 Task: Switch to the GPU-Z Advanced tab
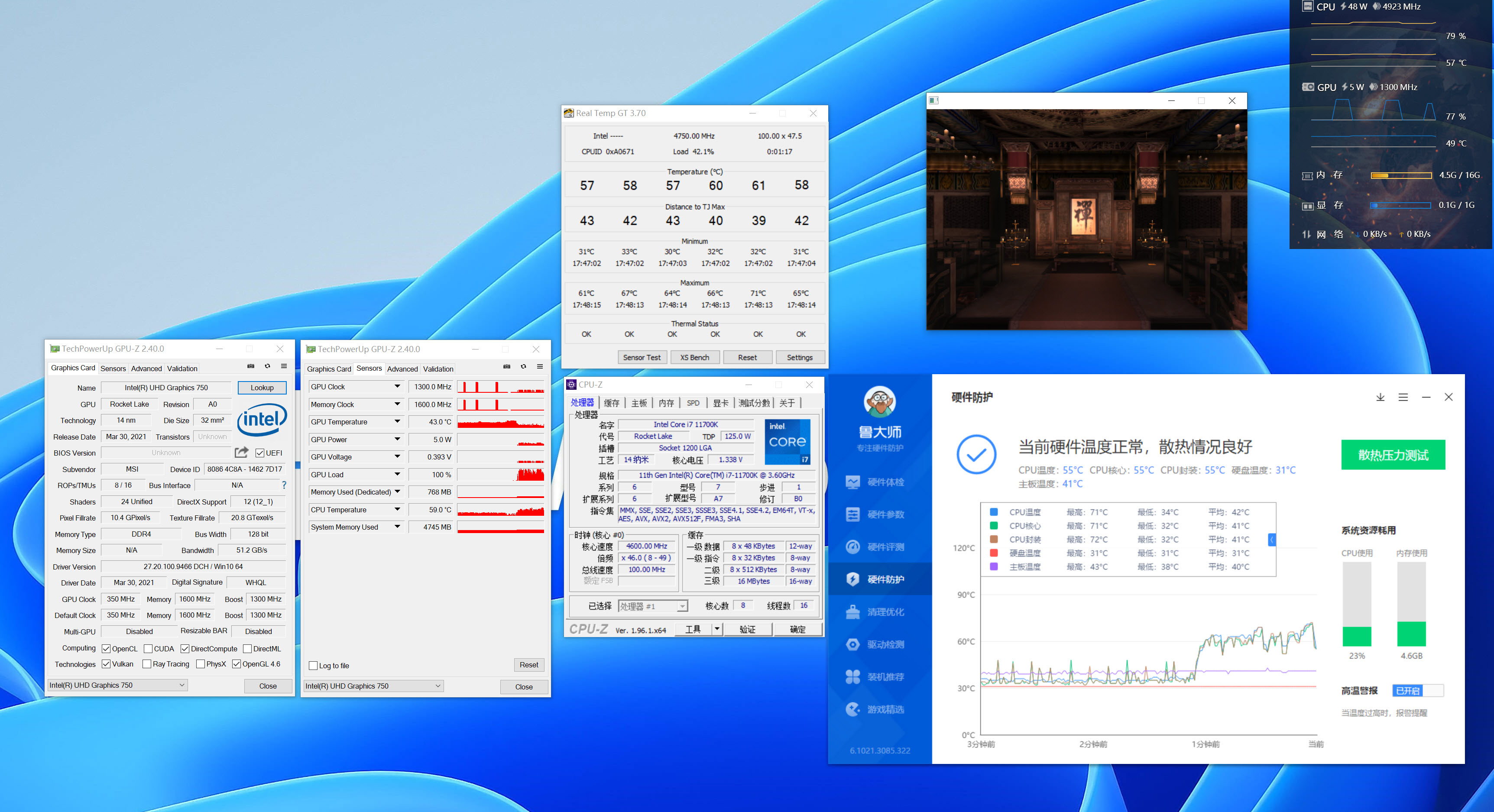click(146, 368)
